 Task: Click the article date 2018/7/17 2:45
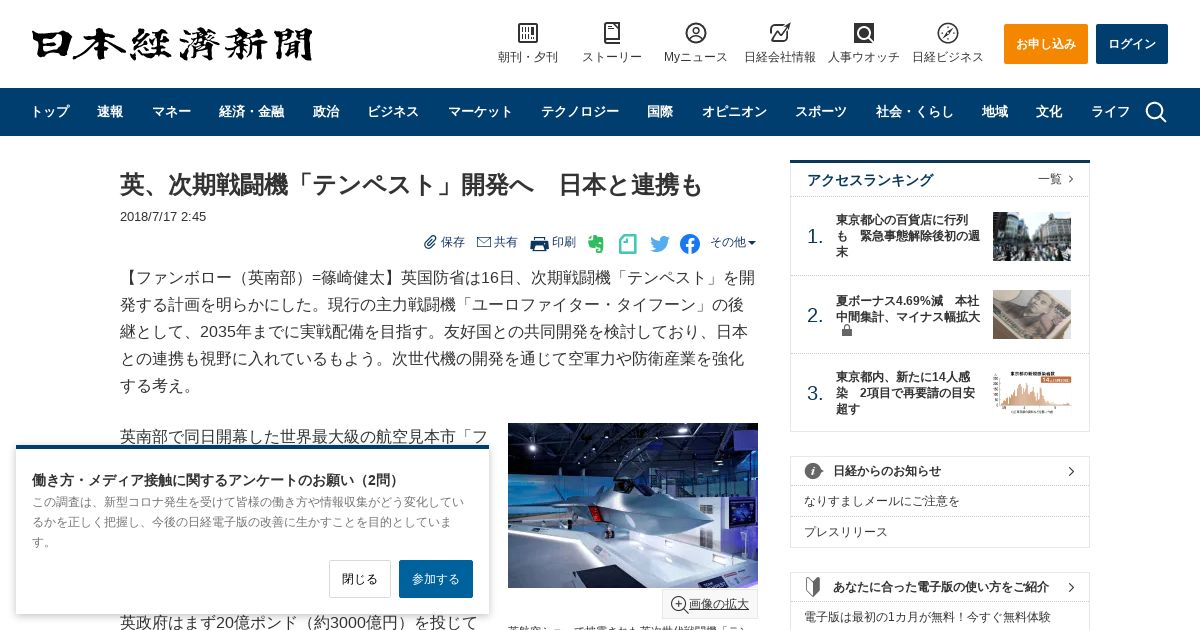coord(163,216)
